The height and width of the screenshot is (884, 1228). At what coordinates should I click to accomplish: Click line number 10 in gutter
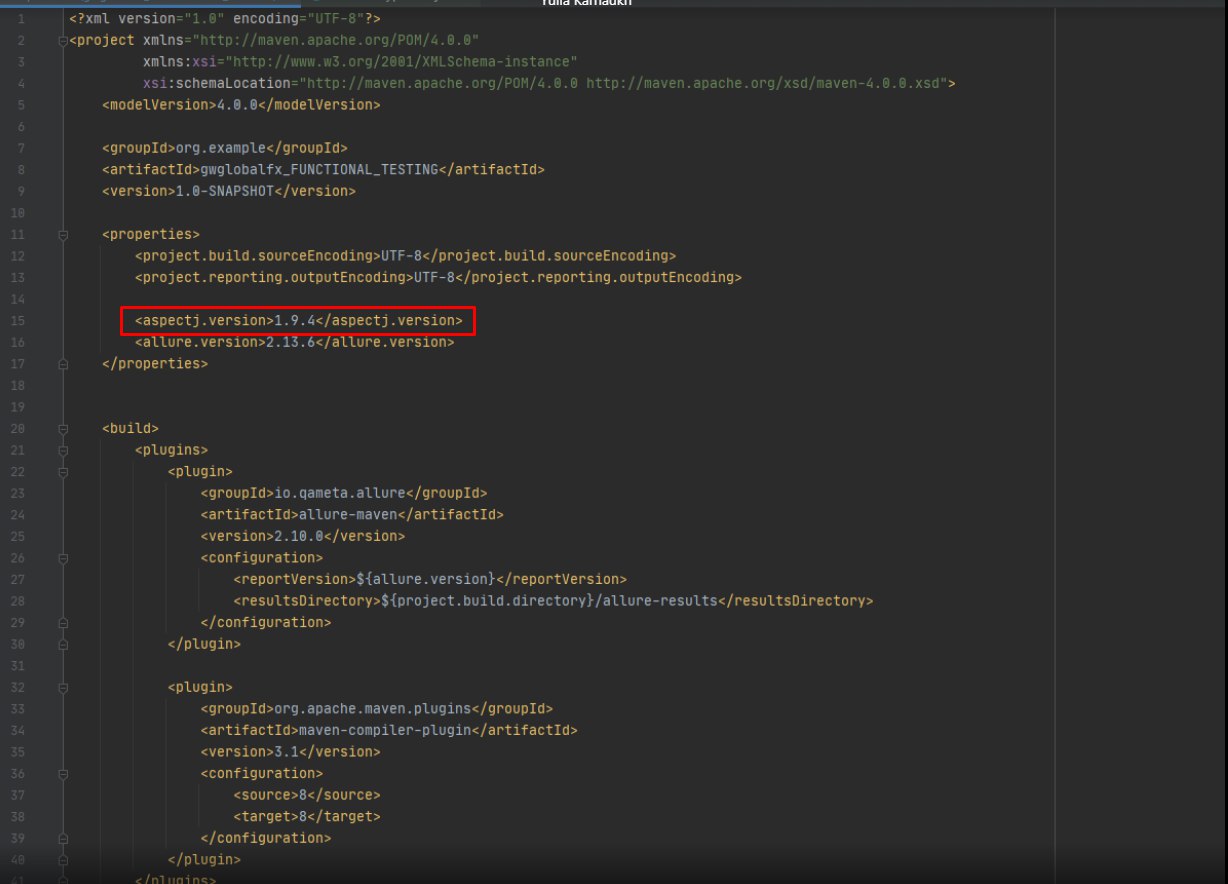(x=19, y=213)
